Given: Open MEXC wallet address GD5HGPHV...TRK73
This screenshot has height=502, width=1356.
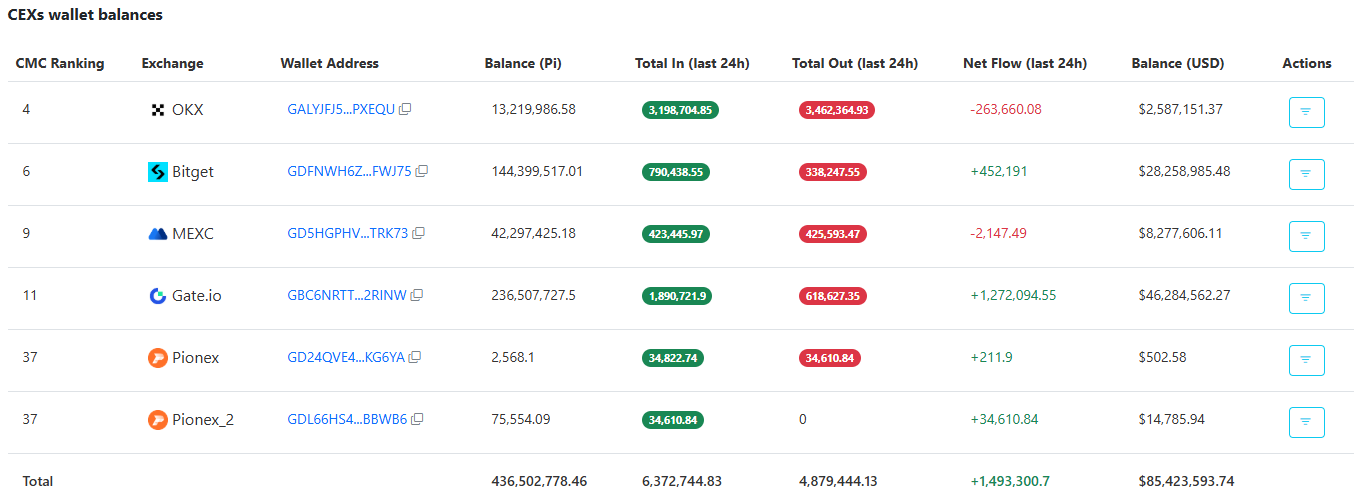Looking at the screenshot, I should tap(347, 234).
